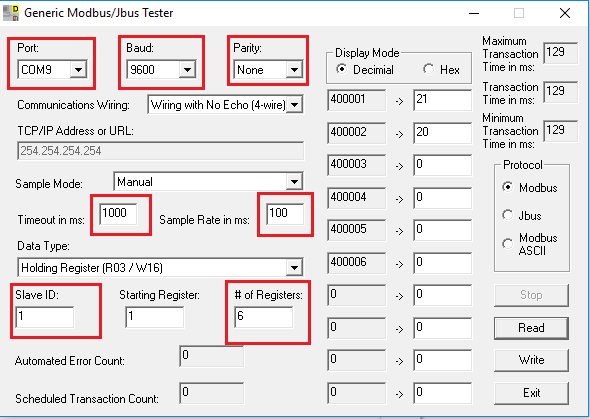Click the Write button
This screenshot has height=419, width=590.
(531, 360)
